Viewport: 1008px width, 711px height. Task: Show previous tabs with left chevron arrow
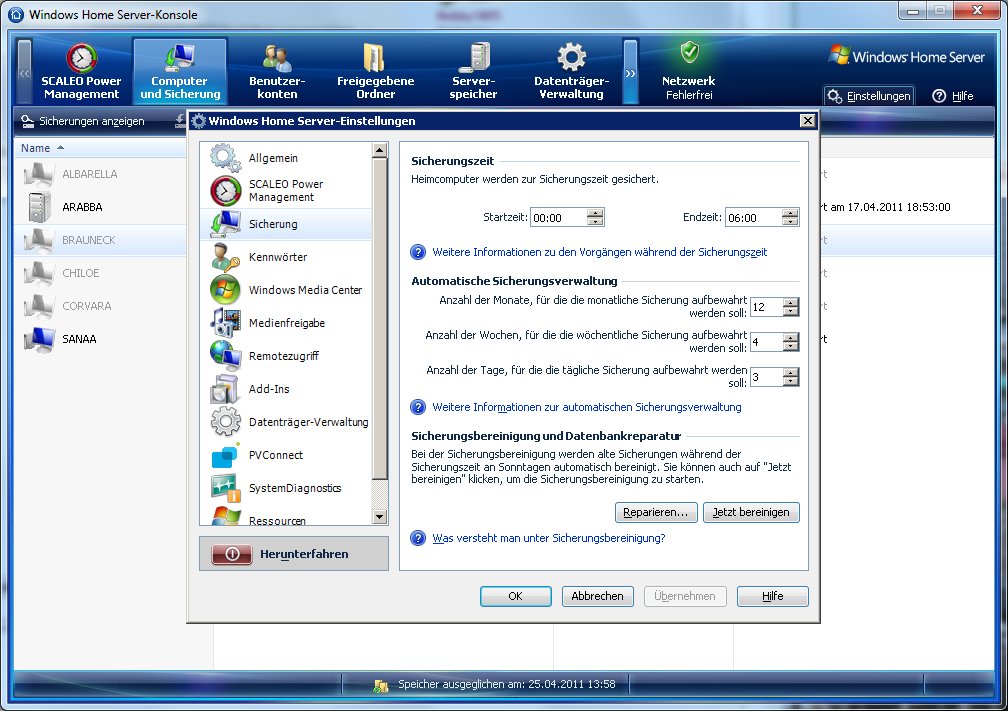[24, 72]
